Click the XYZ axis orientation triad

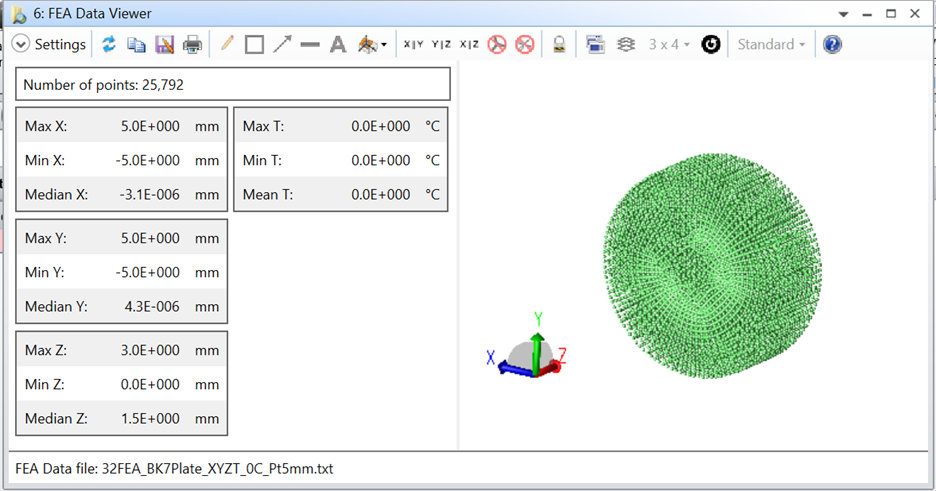coord(529,347)
